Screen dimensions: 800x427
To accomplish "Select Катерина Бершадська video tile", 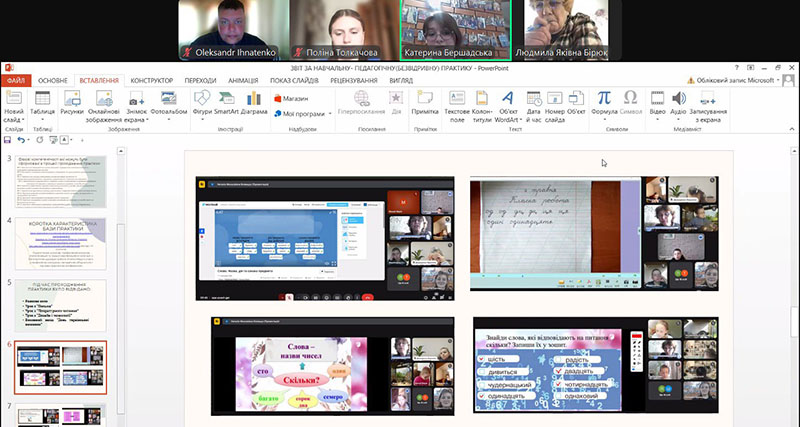I will [456, 30].
